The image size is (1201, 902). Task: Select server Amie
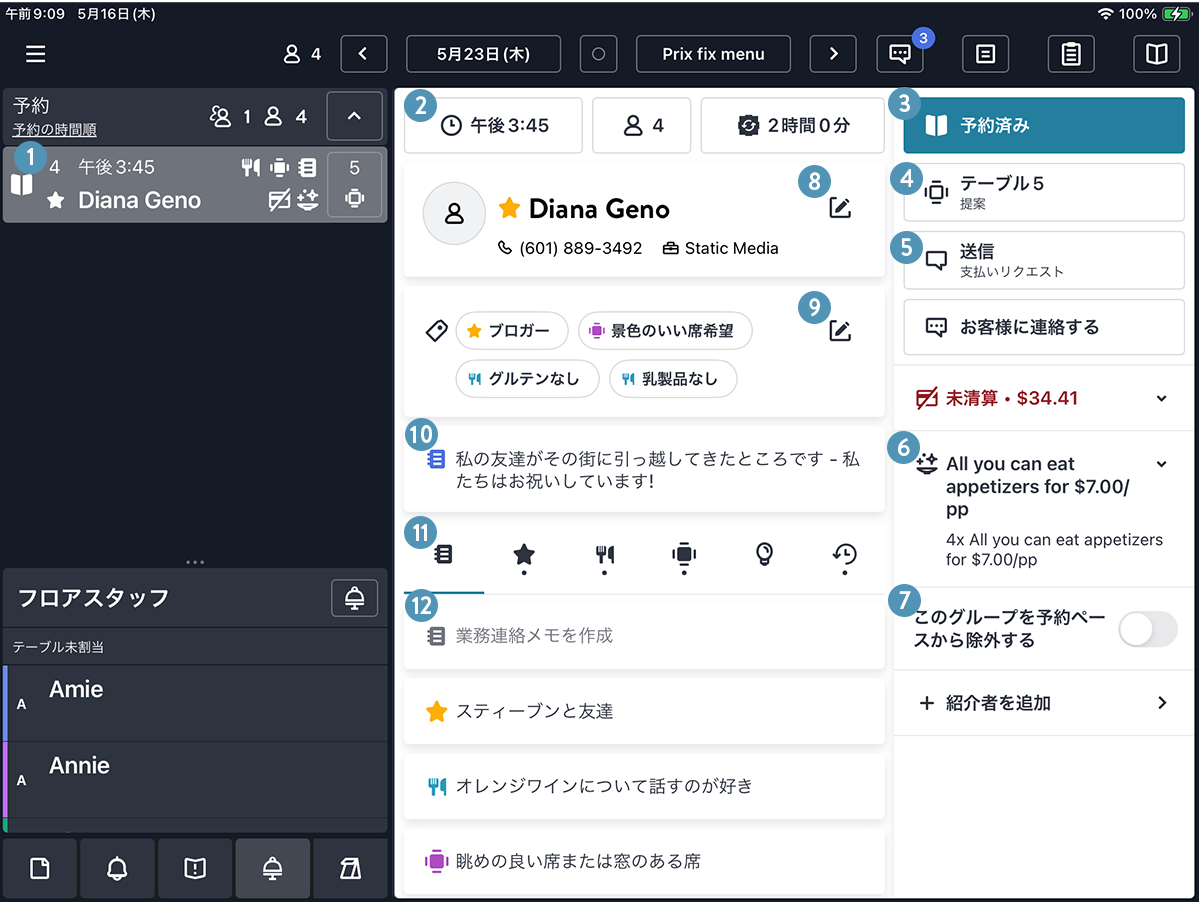point(195,703)
